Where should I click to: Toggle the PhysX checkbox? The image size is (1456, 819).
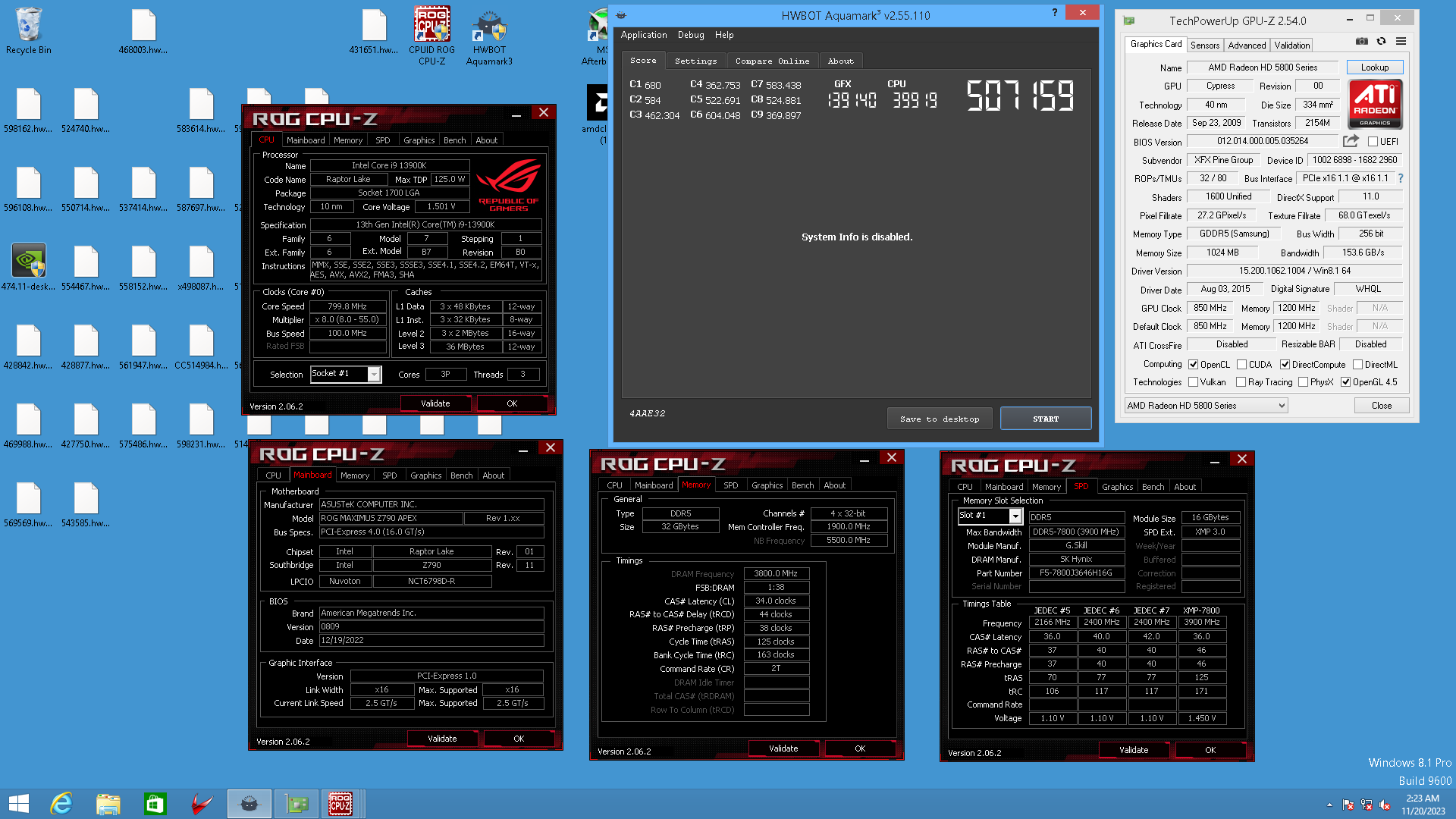click(x=1303, y=382)
